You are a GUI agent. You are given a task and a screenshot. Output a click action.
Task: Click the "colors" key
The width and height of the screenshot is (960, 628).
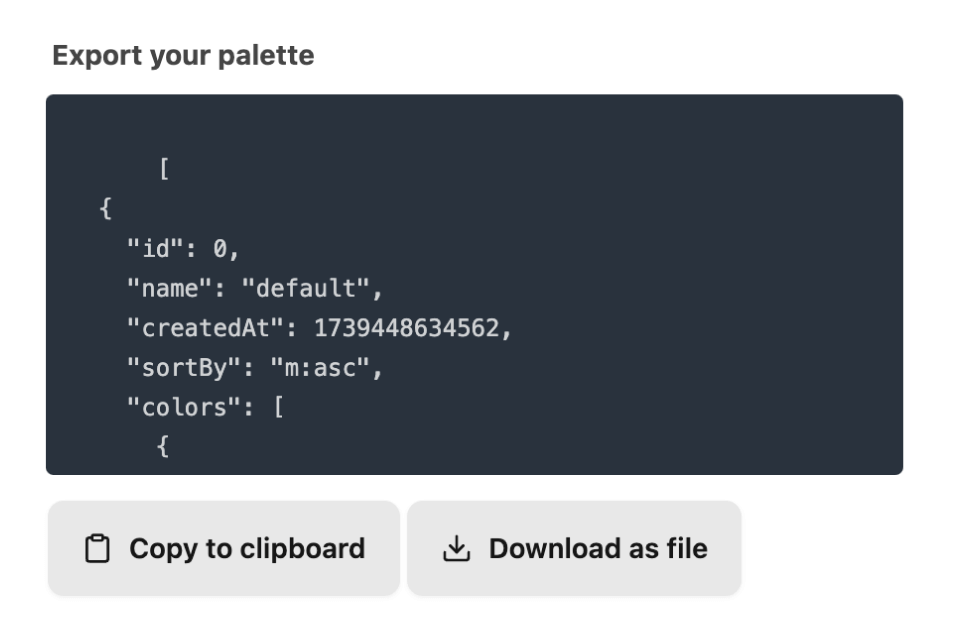(x=184, y=407)
